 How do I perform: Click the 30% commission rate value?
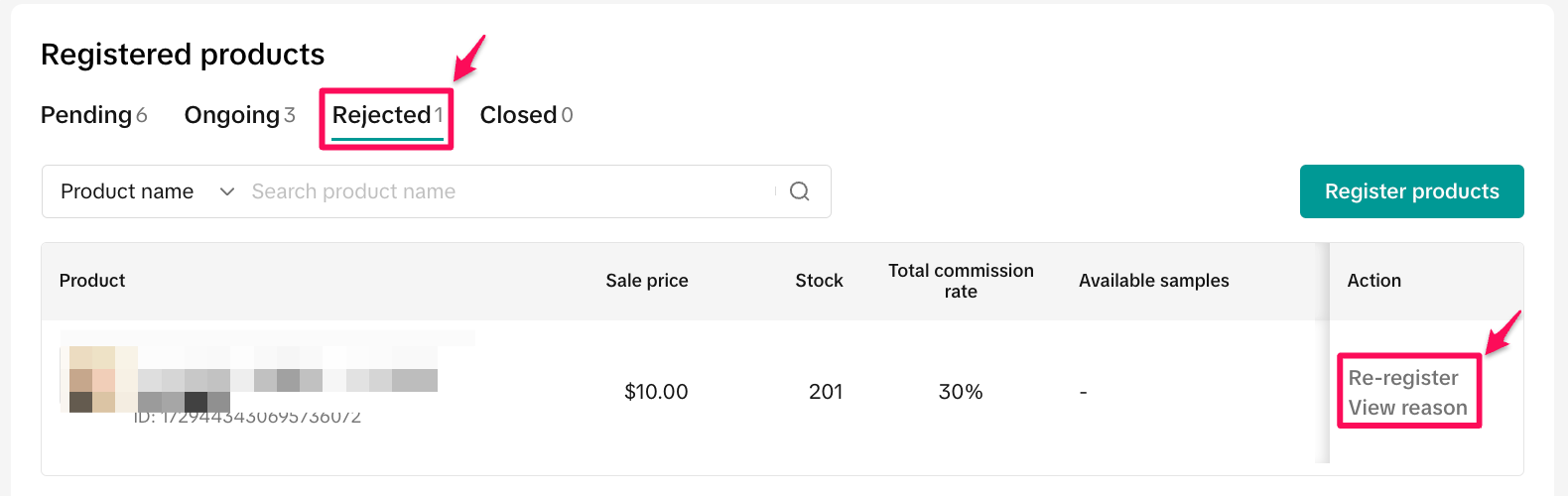961,392
